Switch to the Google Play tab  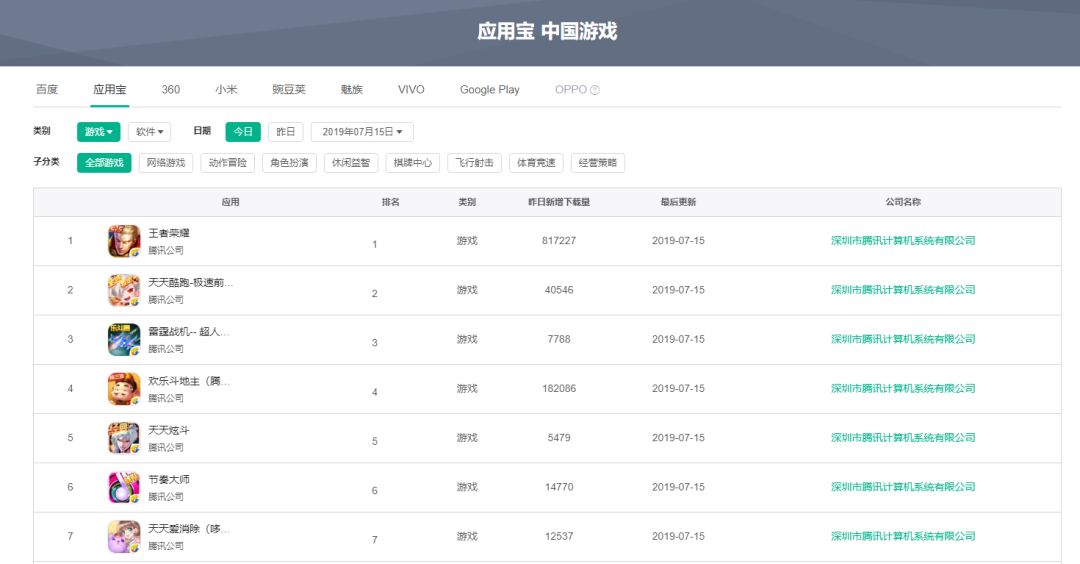point(490,90)
